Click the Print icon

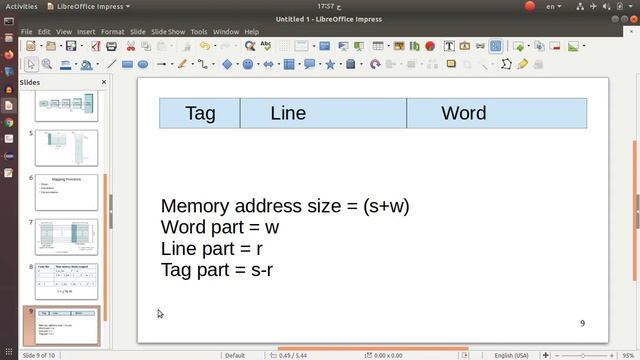click(111, 46)
